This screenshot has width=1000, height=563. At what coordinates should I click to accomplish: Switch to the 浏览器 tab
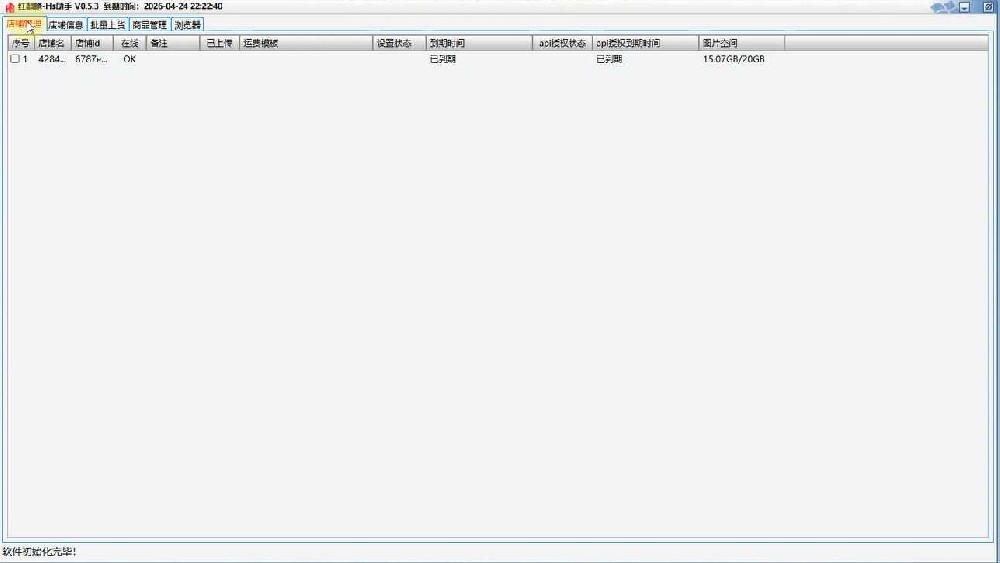coord(188,25)
